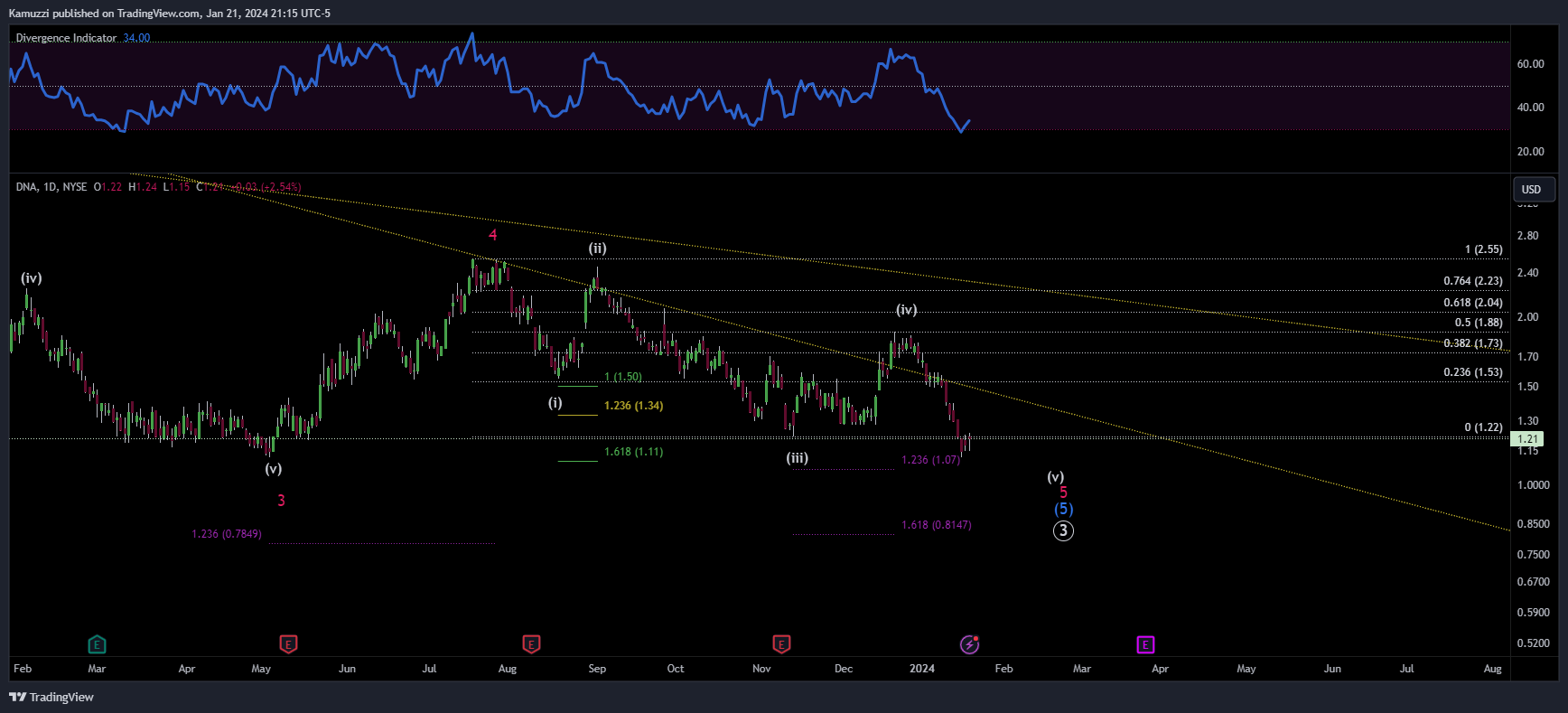1568x713 pixels.
Task: Click the green 1.618 (1.11) extension label
Action: 633,452
